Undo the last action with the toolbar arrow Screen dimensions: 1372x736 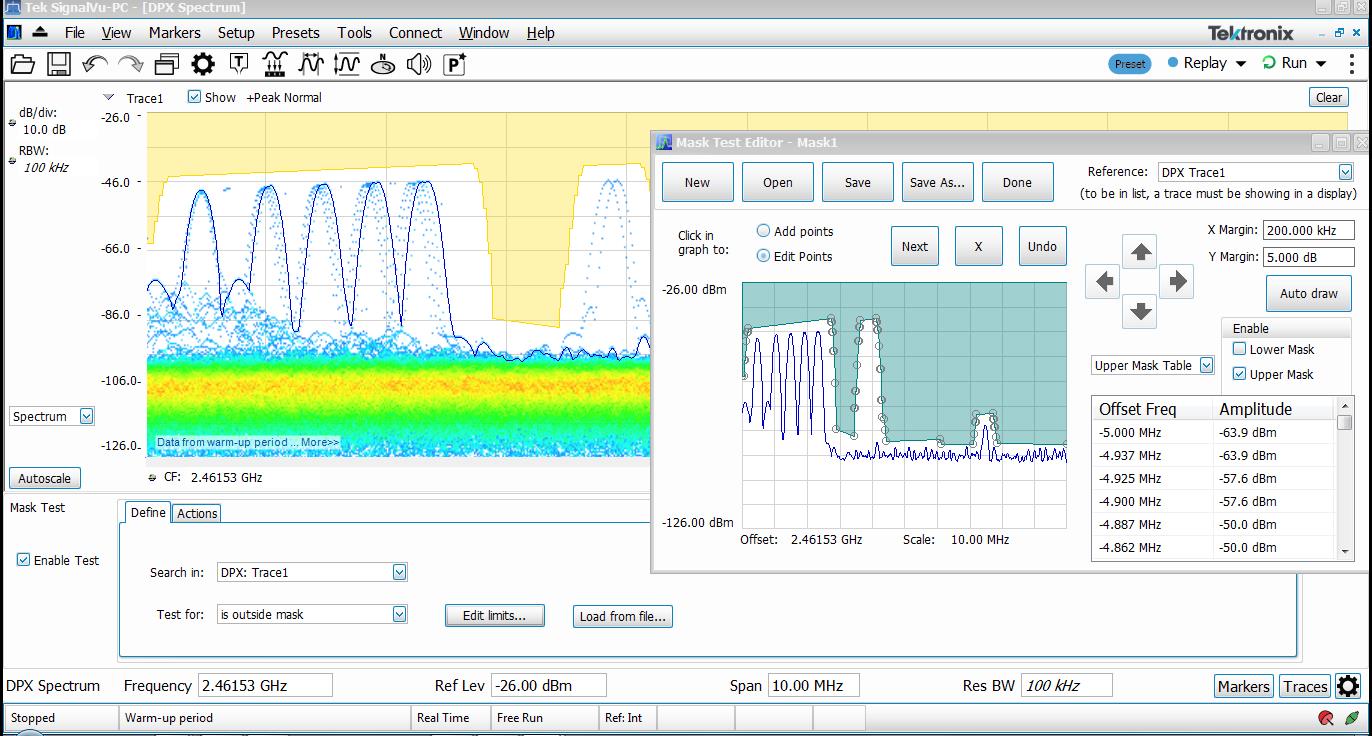tap(95, 65)
